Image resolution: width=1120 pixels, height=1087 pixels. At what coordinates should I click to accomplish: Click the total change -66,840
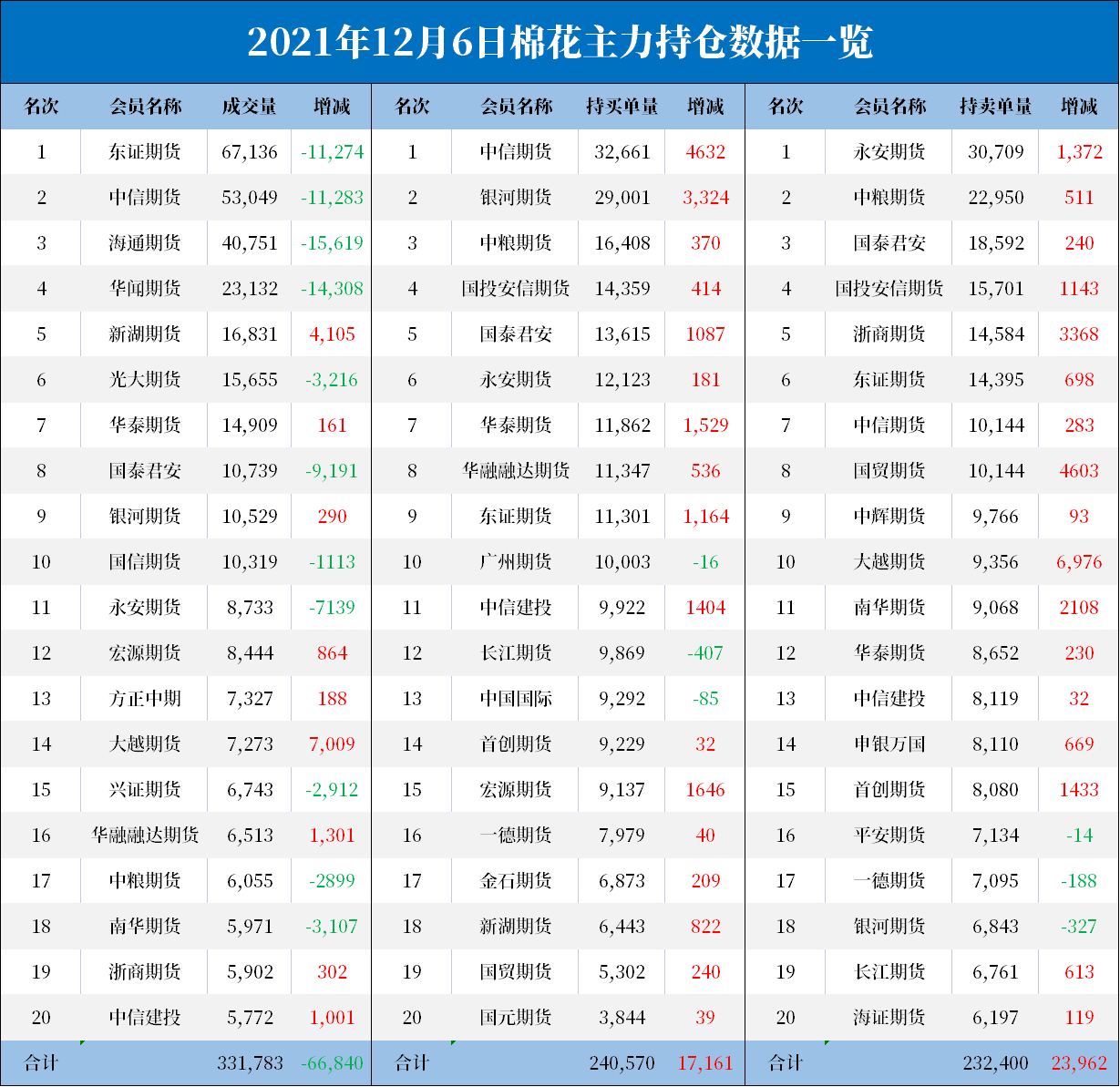(x=333, y=1063)
